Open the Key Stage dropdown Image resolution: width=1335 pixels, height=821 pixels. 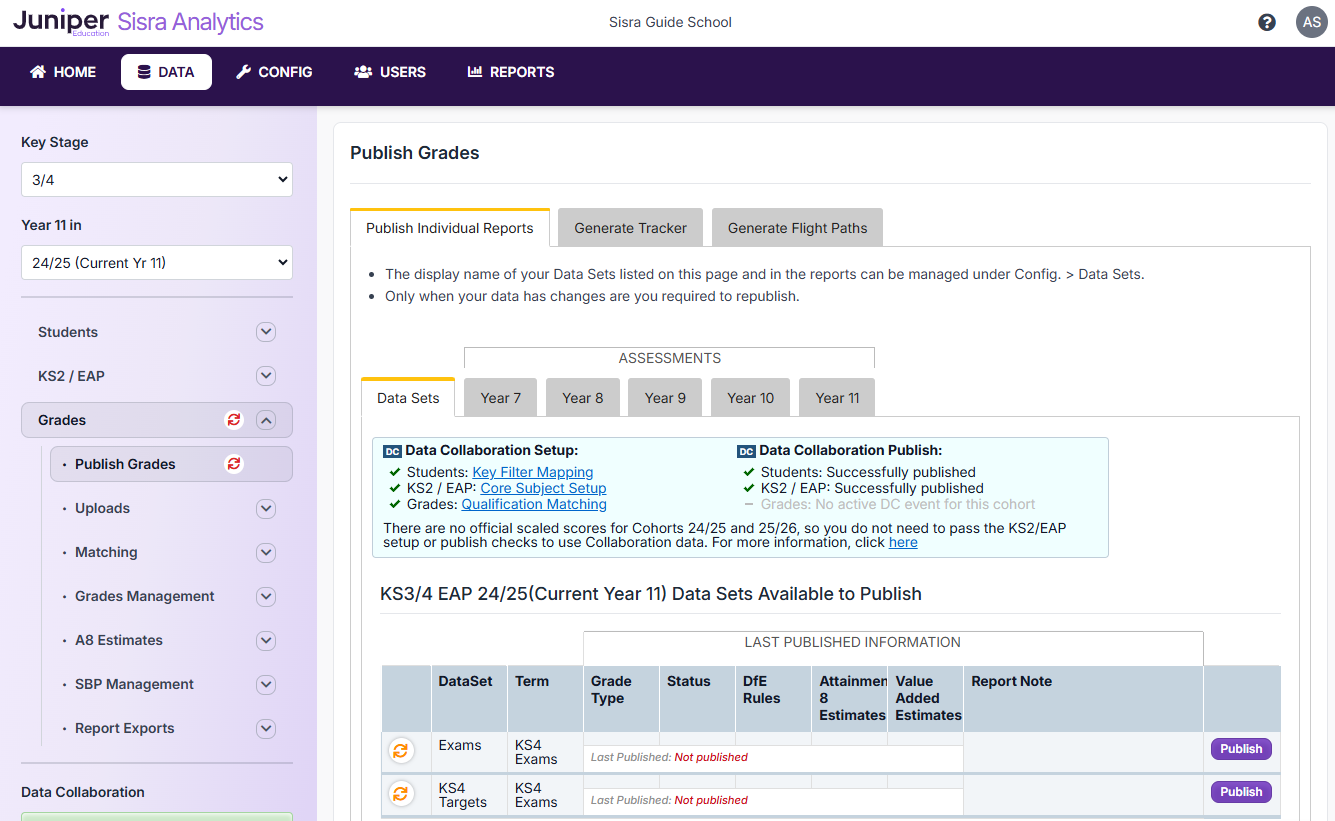click(157, 180)
